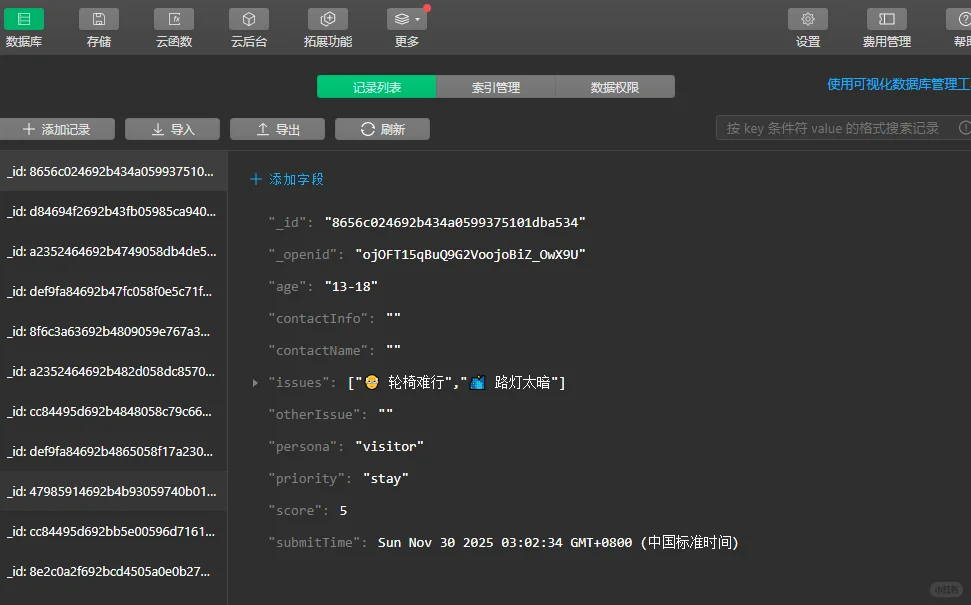The width and height of the screenshot is (971, 605).
Task: Open the 费用管理 billing icon
Action: click(x=887, y=19)
